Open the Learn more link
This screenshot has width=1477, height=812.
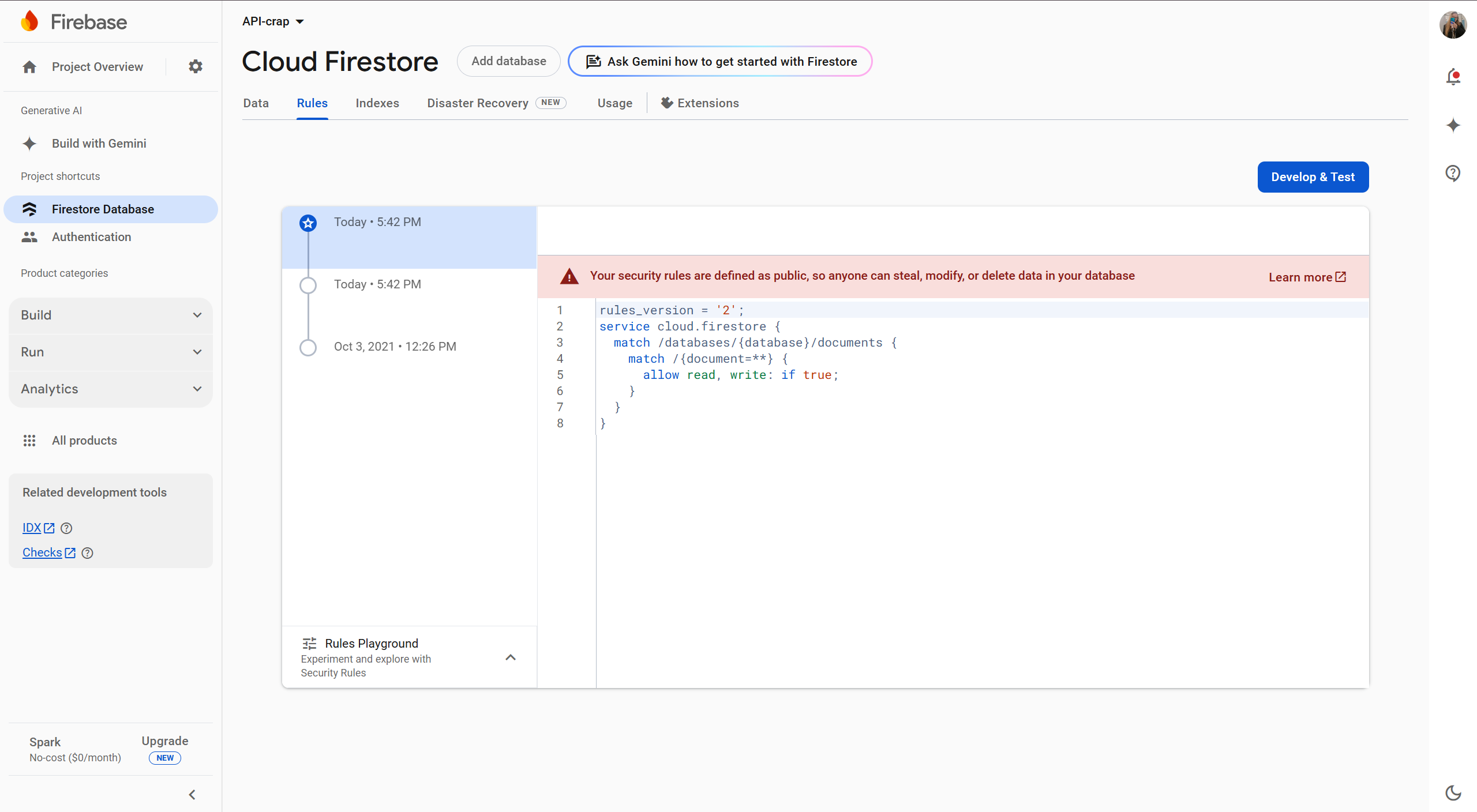[x=1307, y=277]
